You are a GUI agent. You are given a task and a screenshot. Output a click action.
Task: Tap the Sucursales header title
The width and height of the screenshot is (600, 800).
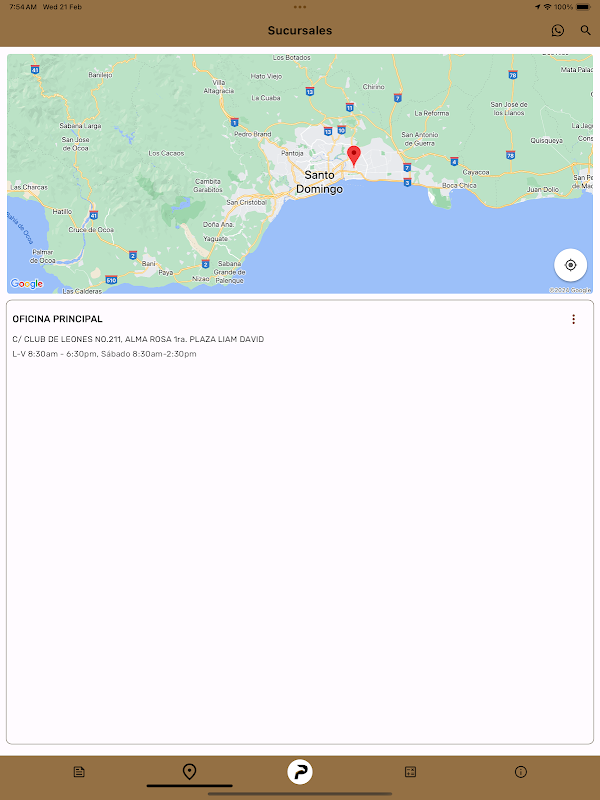point(300,31)
